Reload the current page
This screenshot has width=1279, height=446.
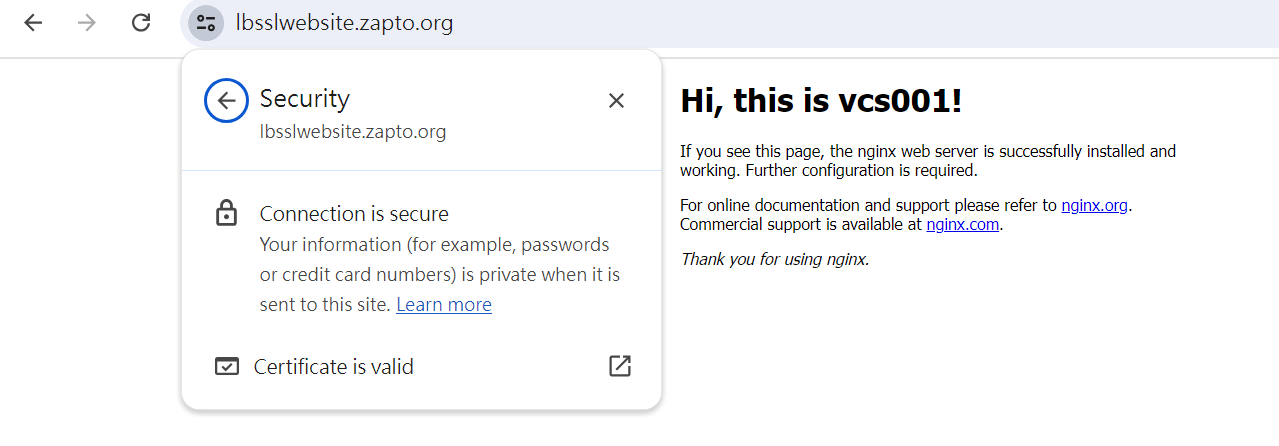pos(141,23)
